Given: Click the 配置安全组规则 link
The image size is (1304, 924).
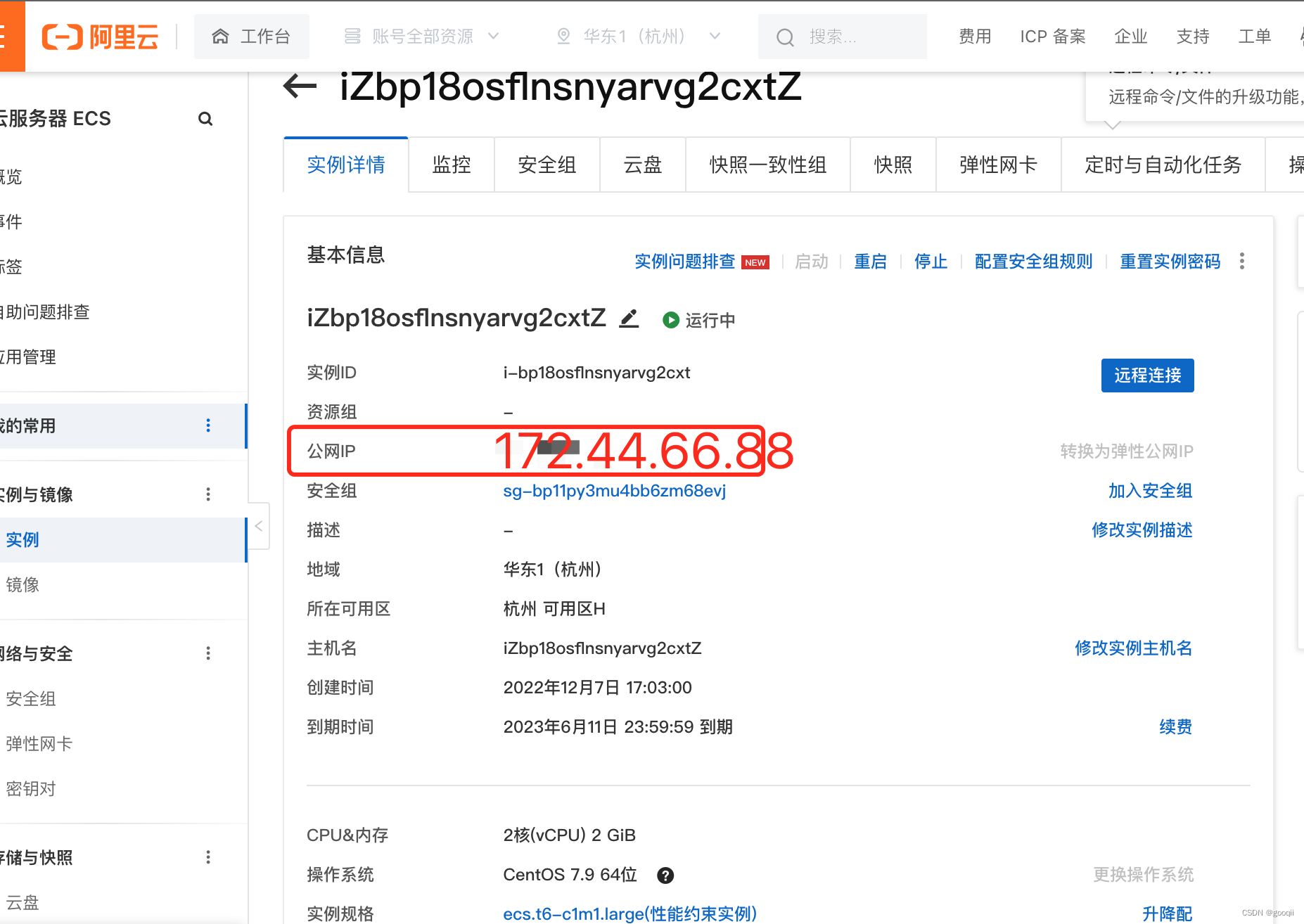Looking at the screenshot, I should tap(1033, 262).
